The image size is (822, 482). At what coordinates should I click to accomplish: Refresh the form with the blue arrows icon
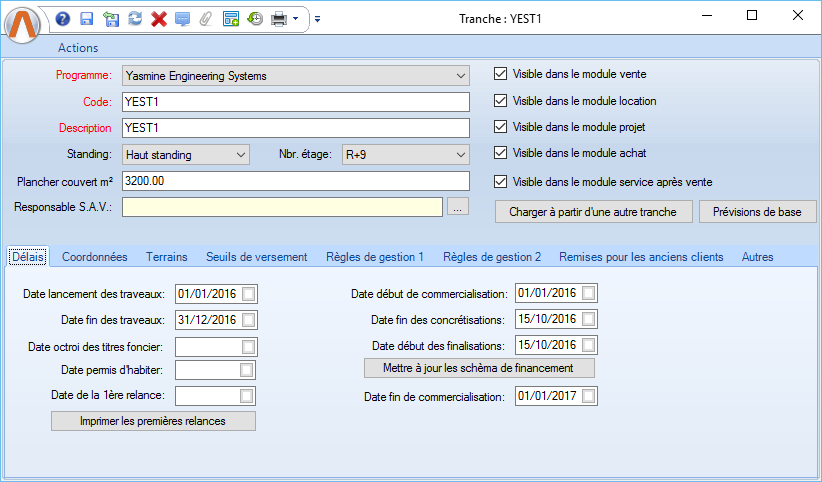tap(134, 18)
